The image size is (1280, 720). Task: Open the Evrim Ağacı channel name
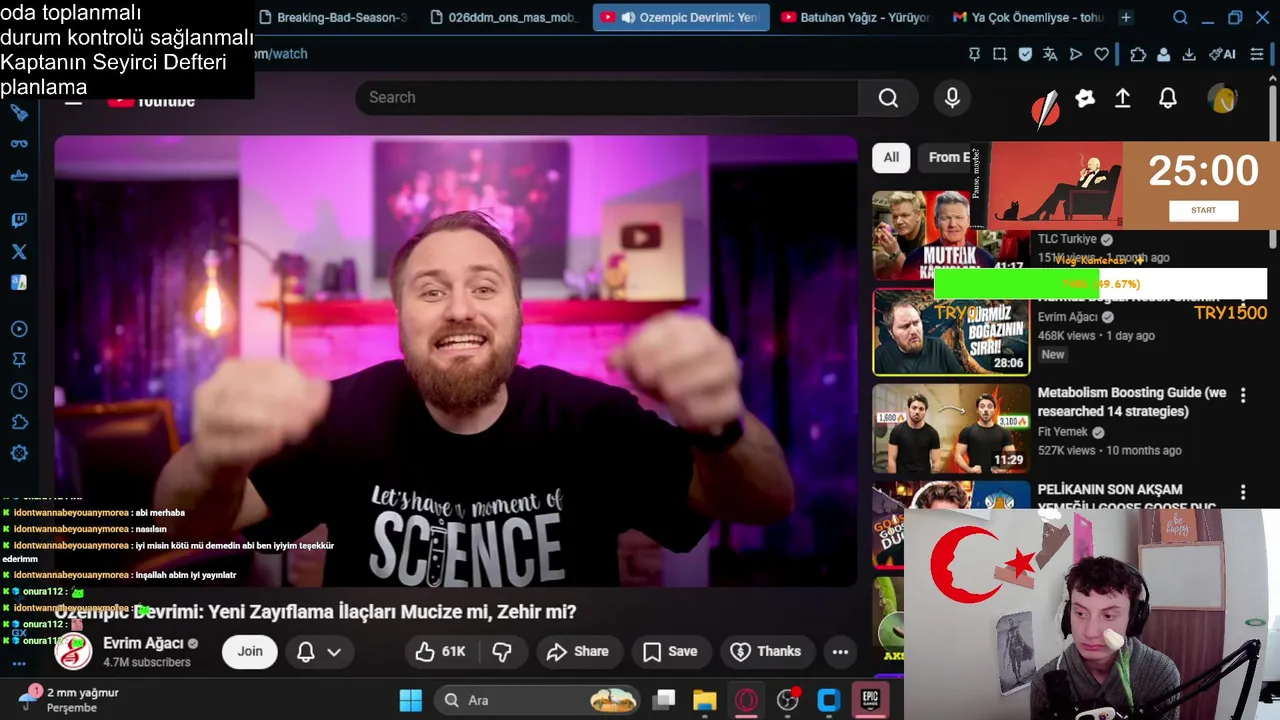tap(143, 643)
